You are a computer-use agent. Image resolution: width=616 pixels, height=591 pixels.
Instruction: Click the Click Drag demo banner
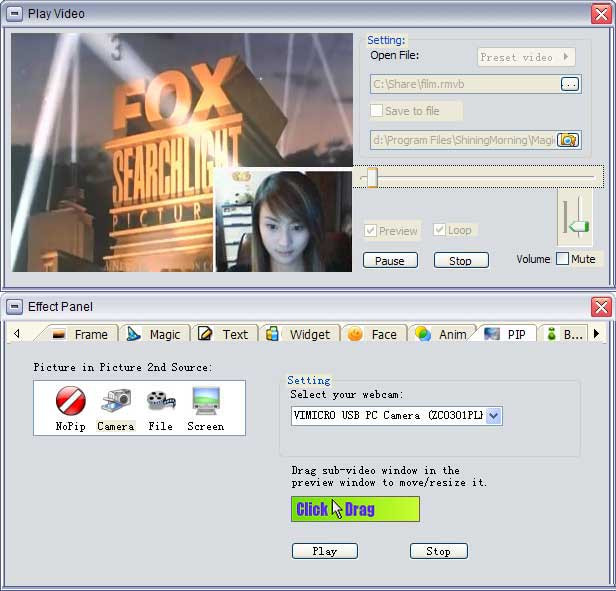tap(355, 509)
